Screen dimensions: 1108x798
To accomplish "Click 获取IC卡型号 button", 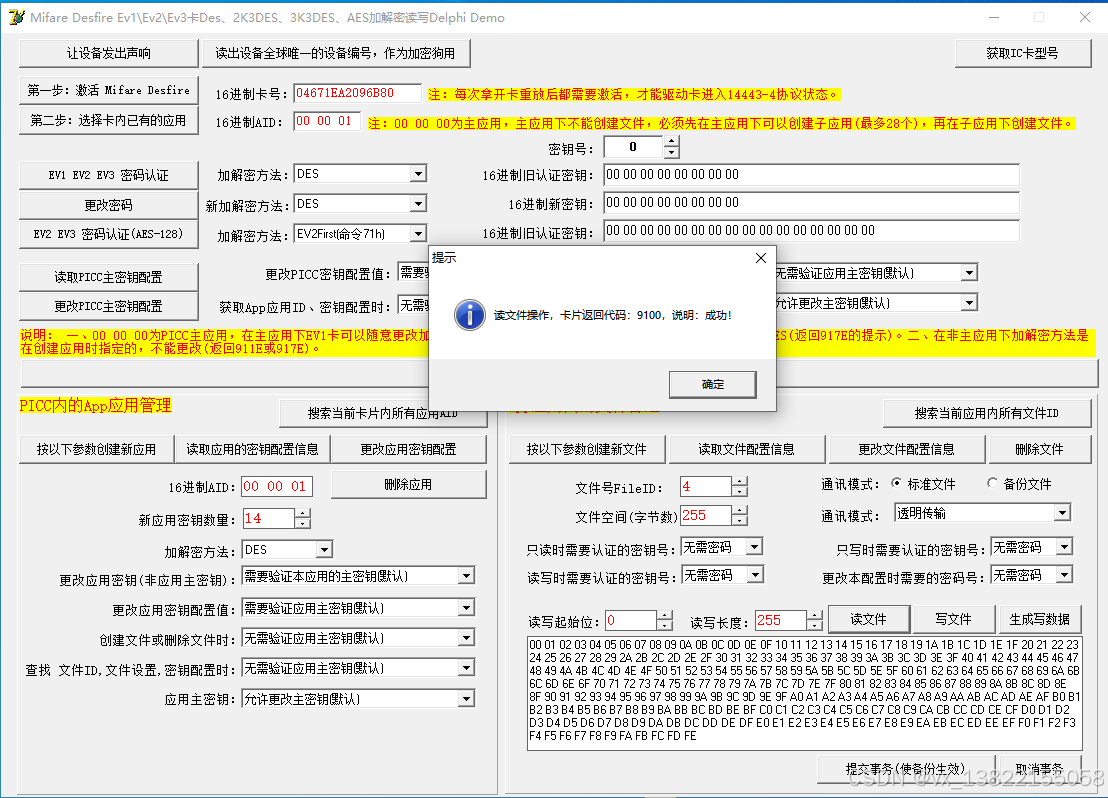I will (1022, 53).
